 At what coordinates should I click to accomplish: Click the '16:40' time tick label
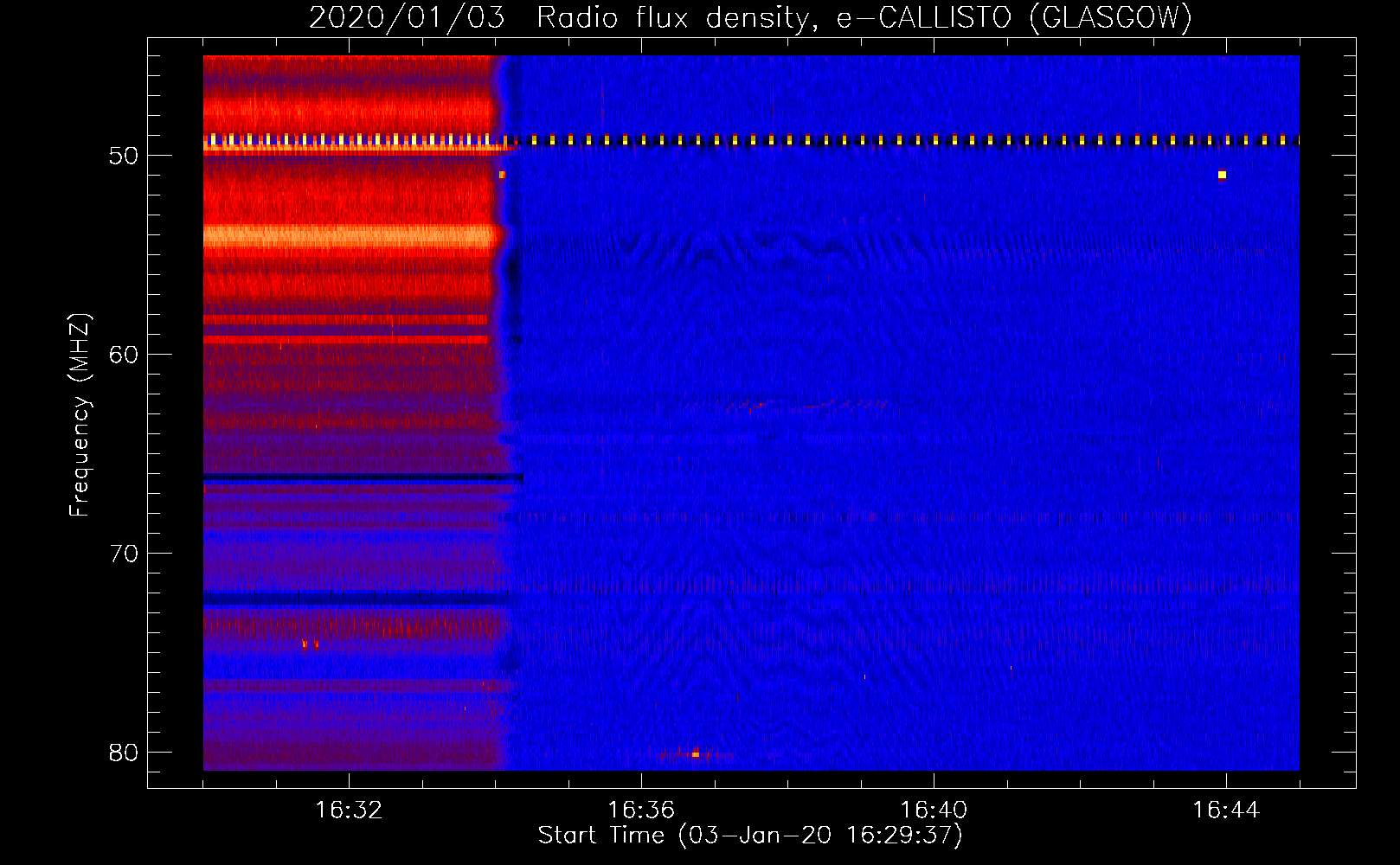[x=934, y=810]
